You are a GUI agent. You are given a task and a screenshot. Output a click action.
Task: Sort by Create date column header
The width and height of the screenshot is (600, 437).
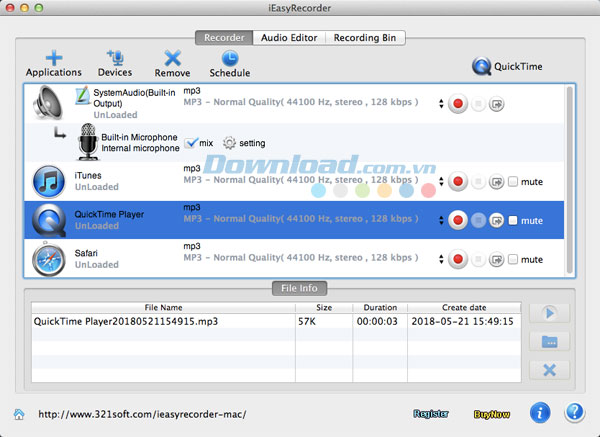[x=464, y=308]
